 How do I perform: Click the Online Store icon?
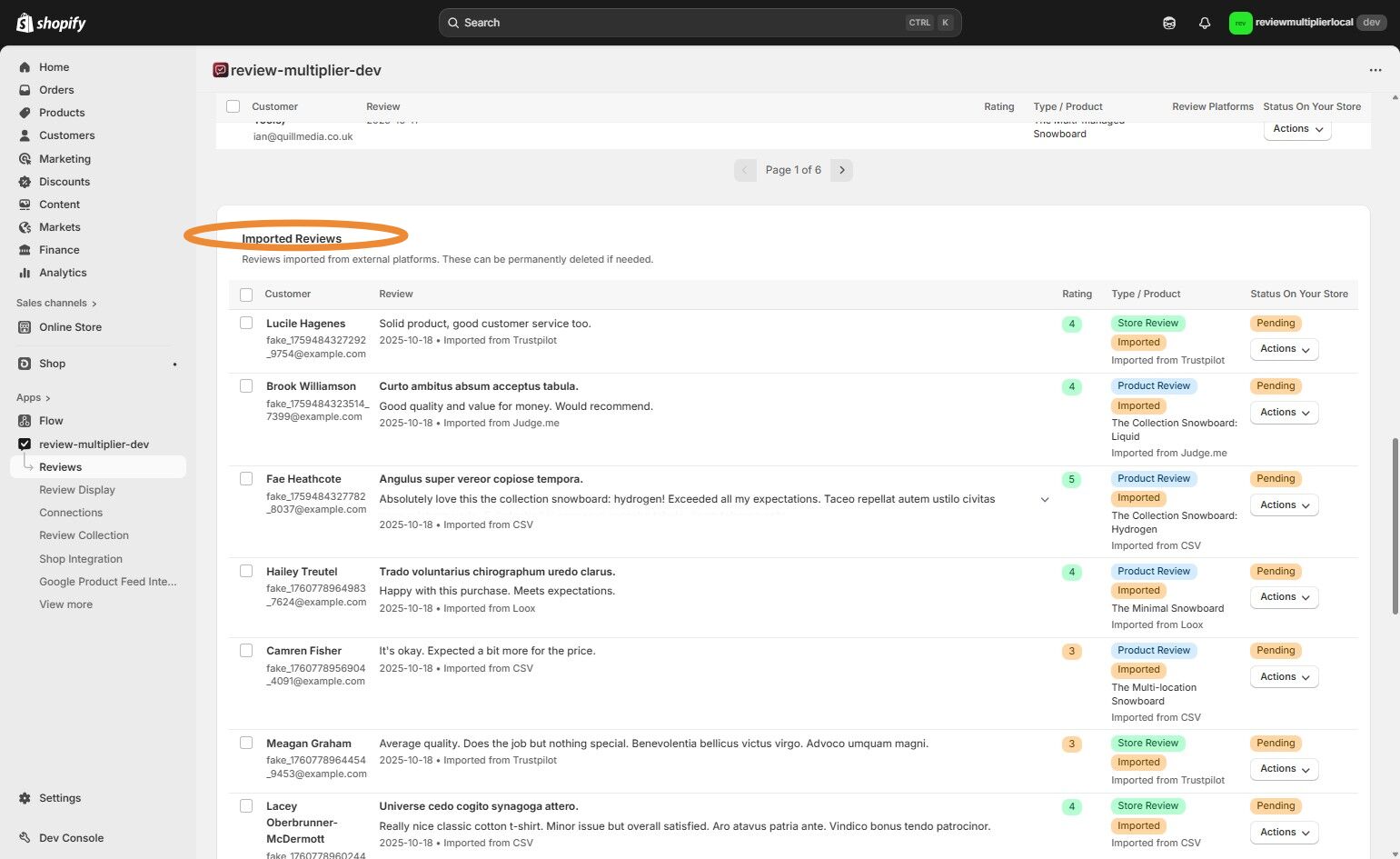click(x=25, y=327)
